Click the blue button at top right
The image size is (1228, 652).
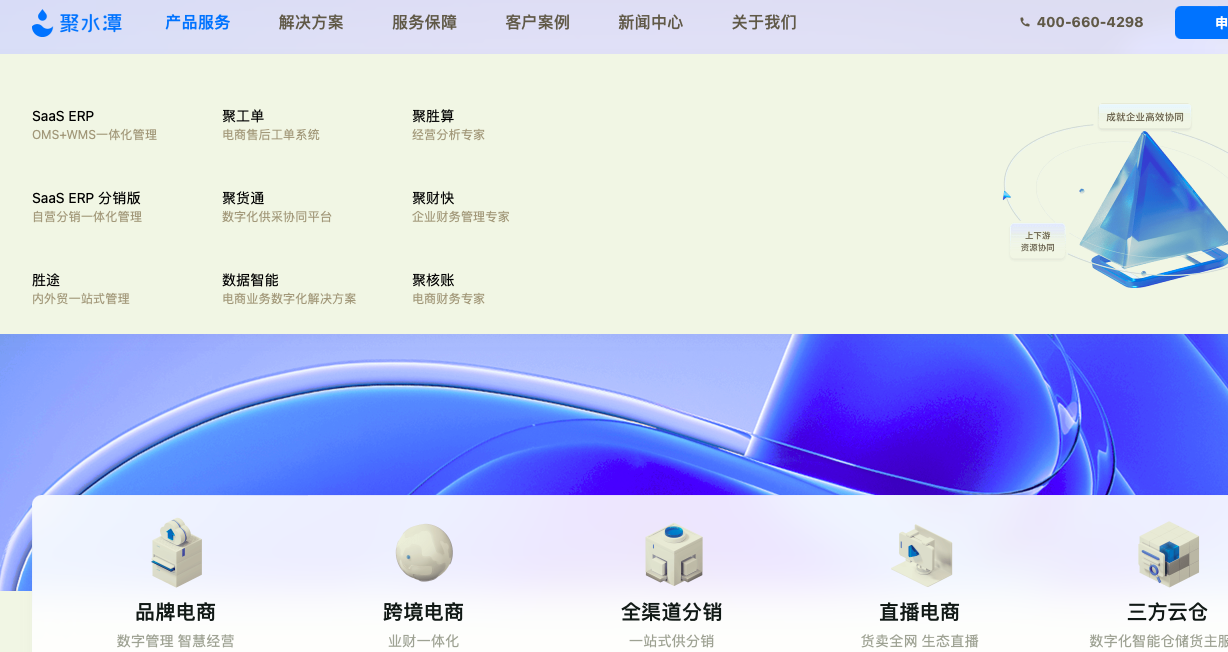pos(1202,22)
